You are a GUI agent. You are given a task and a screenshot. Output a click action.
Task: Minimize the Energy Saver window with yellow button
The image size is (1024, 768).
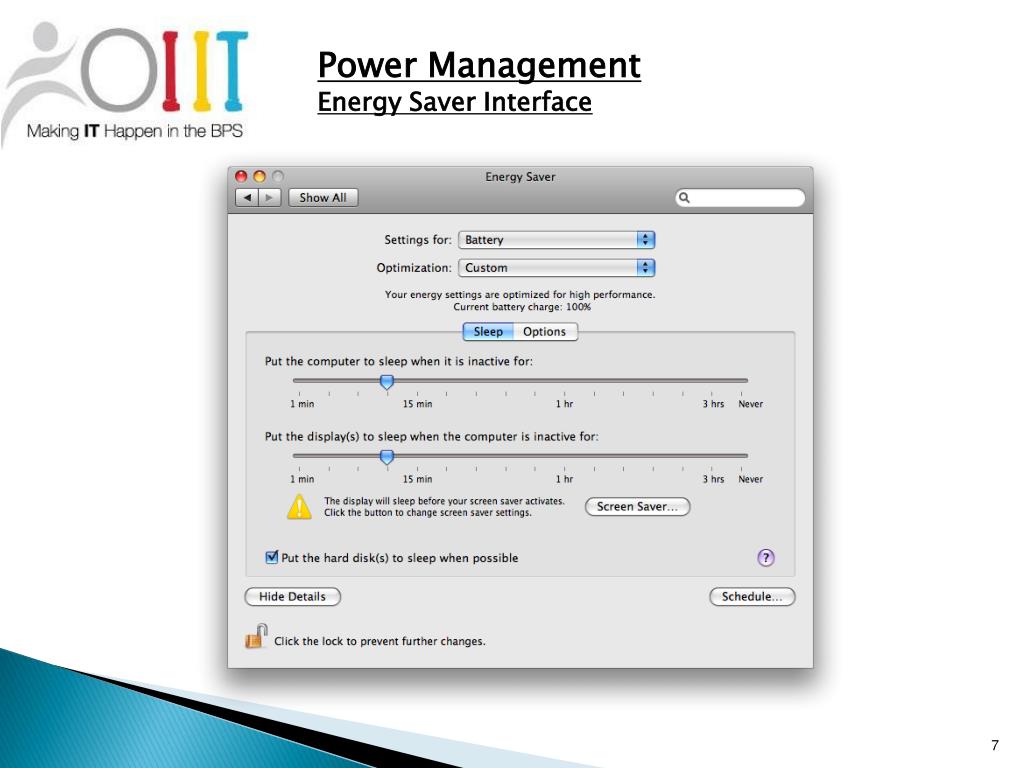click(259, 176)
